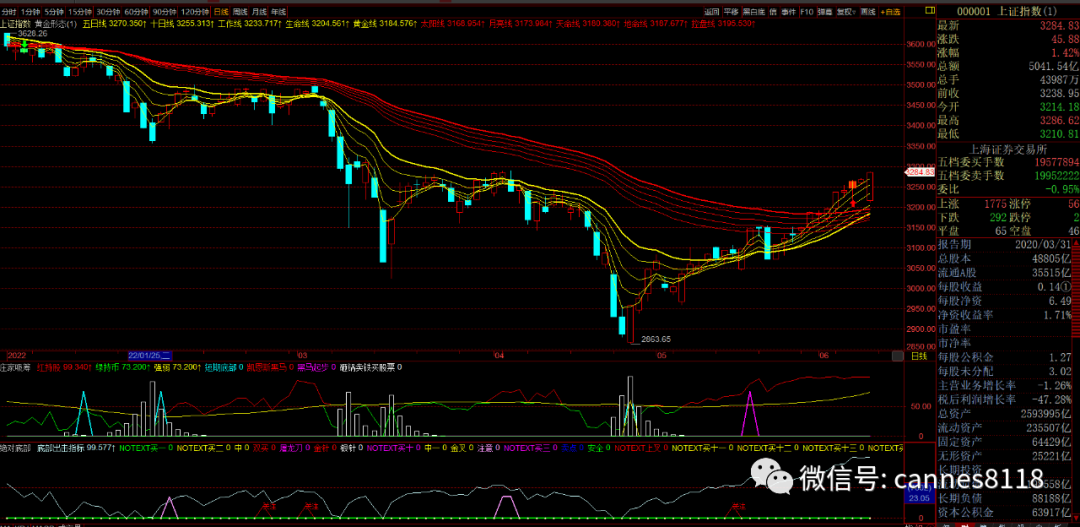
Task: Click the 庄家吸筹 sub-indicator name
Action: (17, 368)
